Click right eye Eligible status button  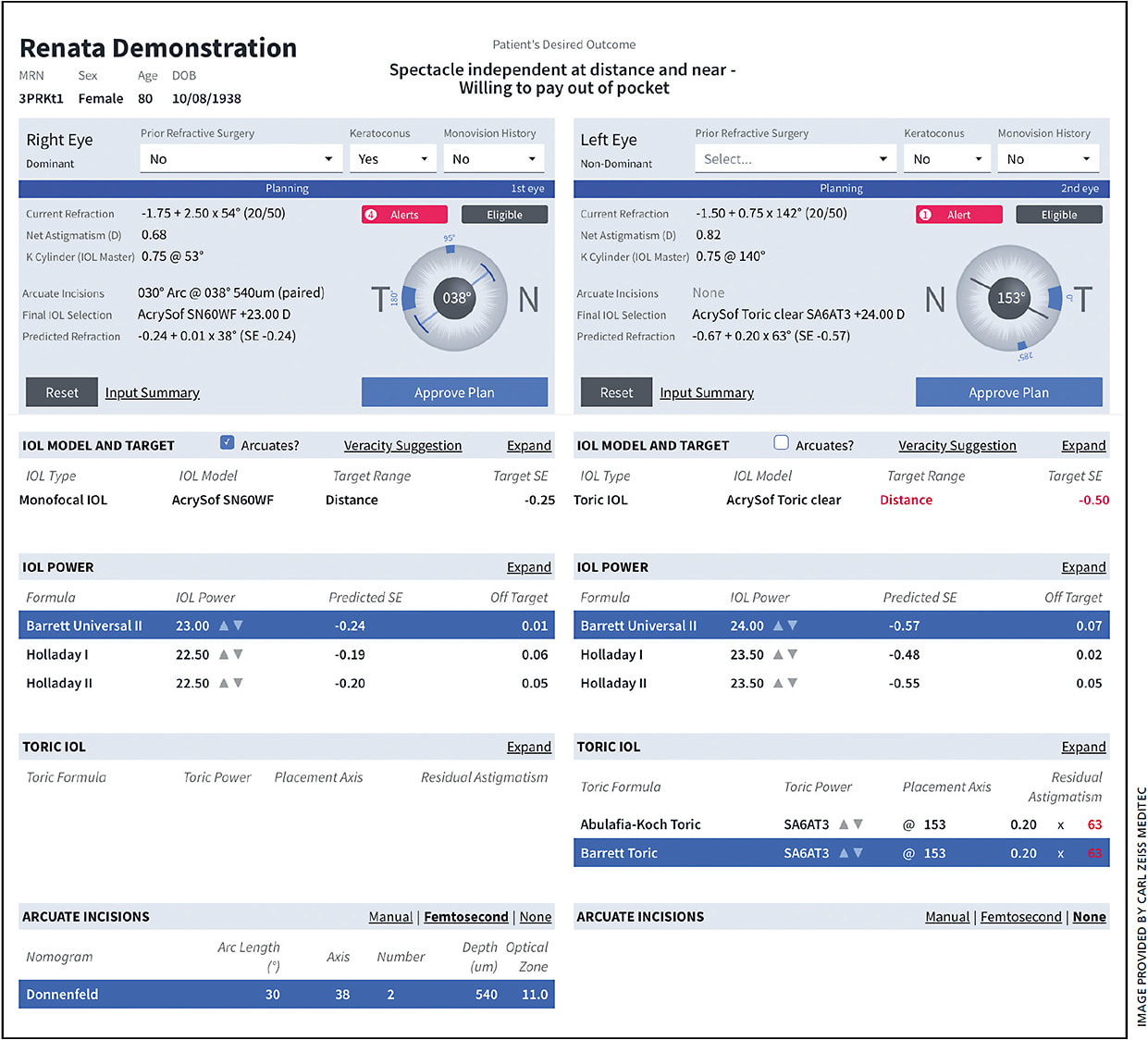point(504,215)
